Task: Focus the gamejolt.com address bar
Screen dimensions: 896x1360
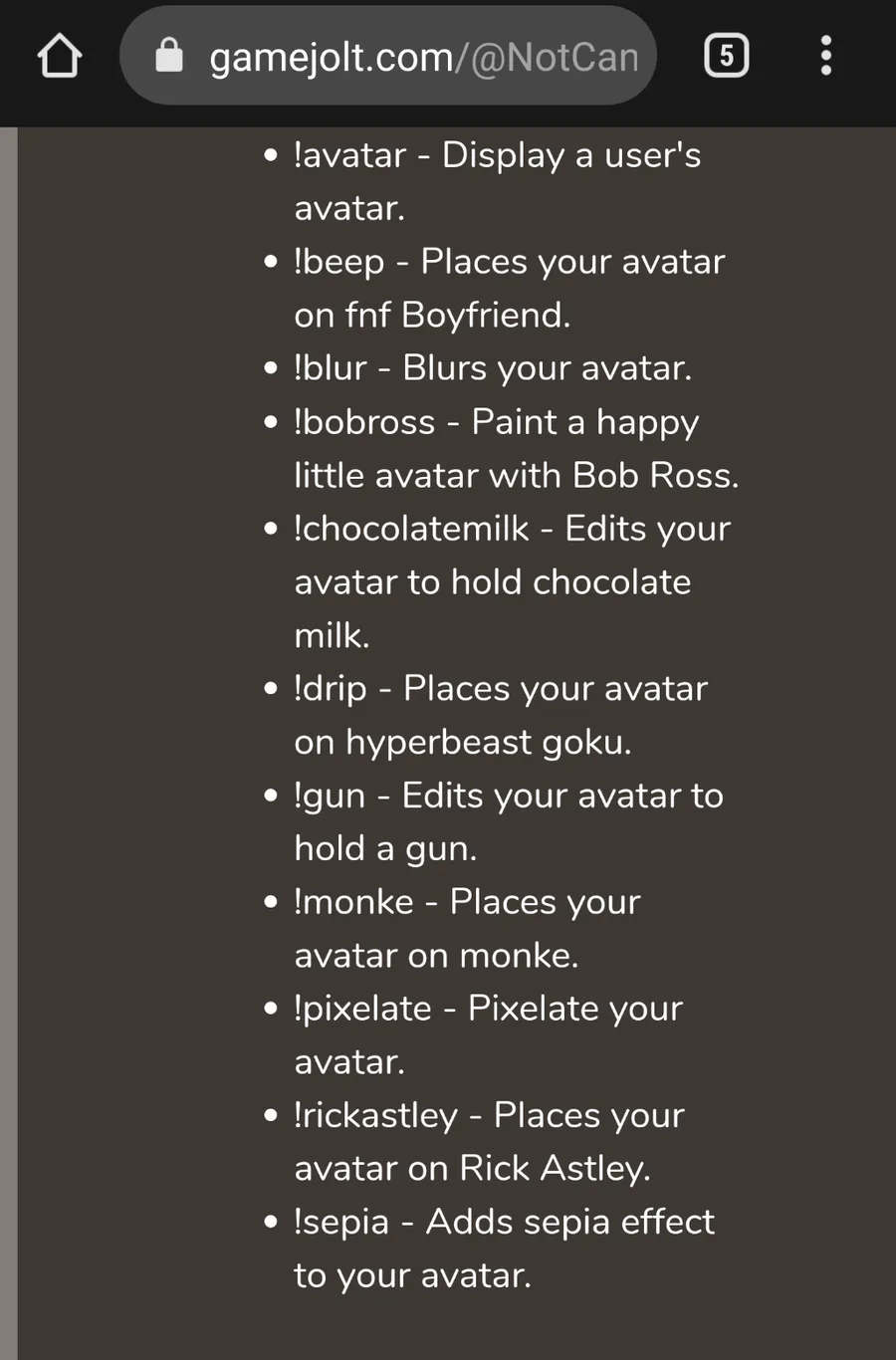Action: (x=388, y=56)
